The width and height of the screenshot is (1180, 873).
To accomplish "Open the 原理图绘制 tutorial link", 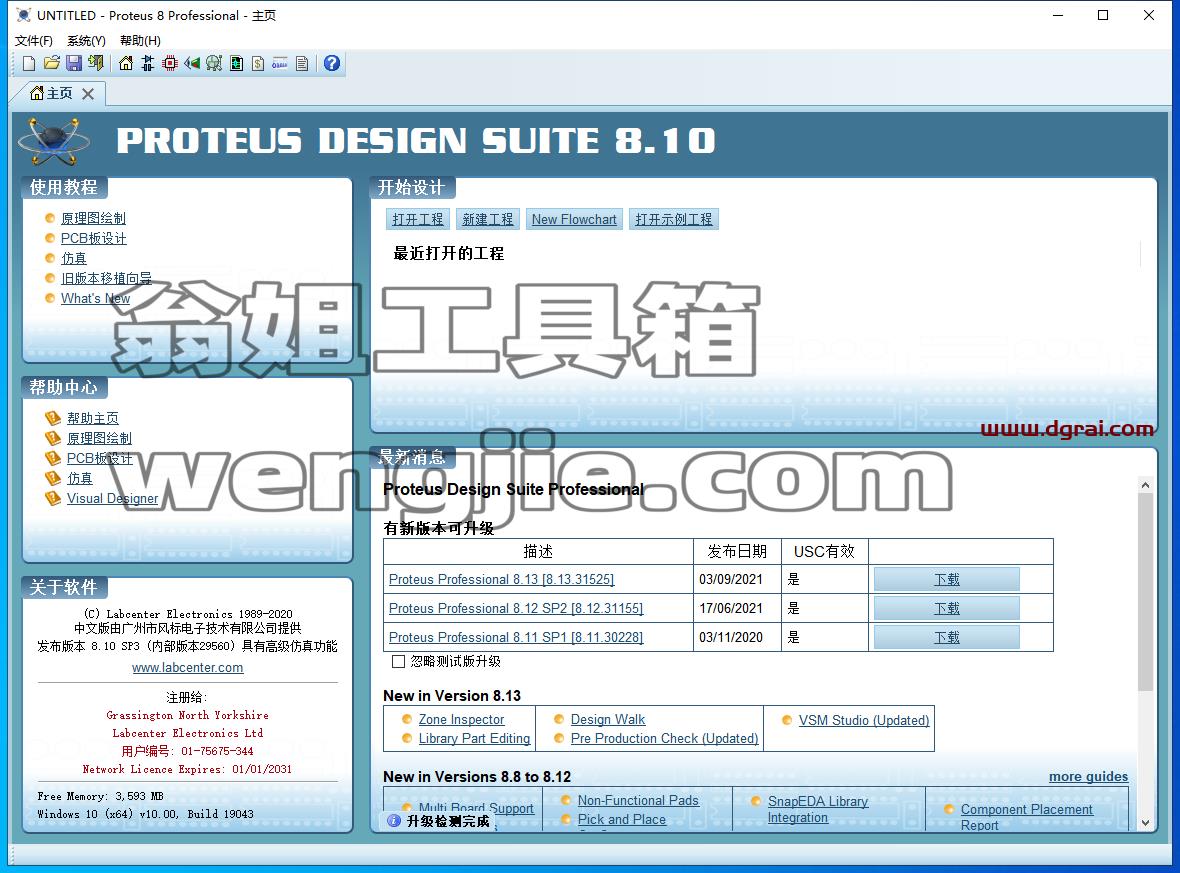I will tap(93, 218).
